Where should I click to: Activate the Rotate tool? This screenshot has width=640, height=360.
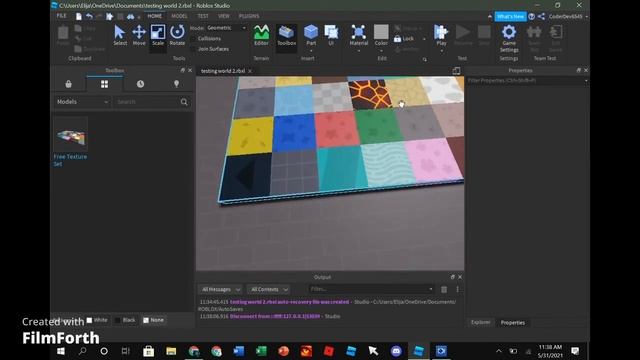177,35
